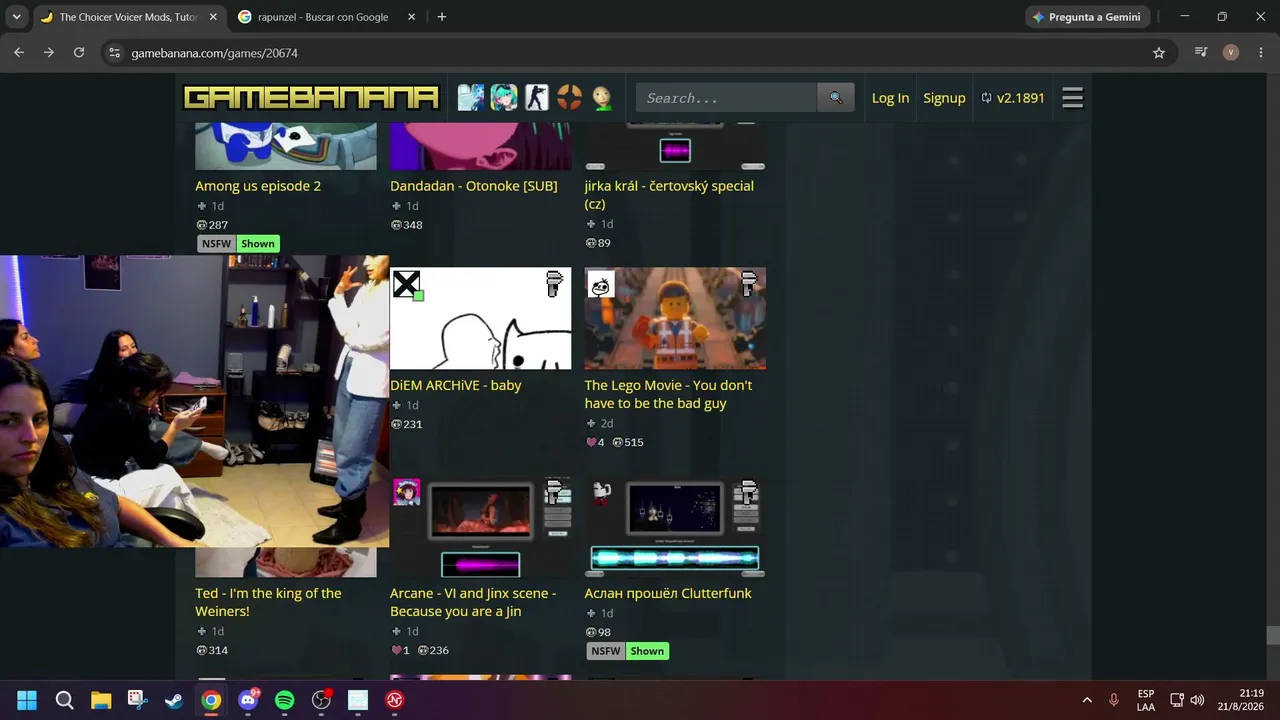The height and width of the screenshot is (720, 1280).
Task: Open the Windows Start menu
Action: tap(27, 700)
